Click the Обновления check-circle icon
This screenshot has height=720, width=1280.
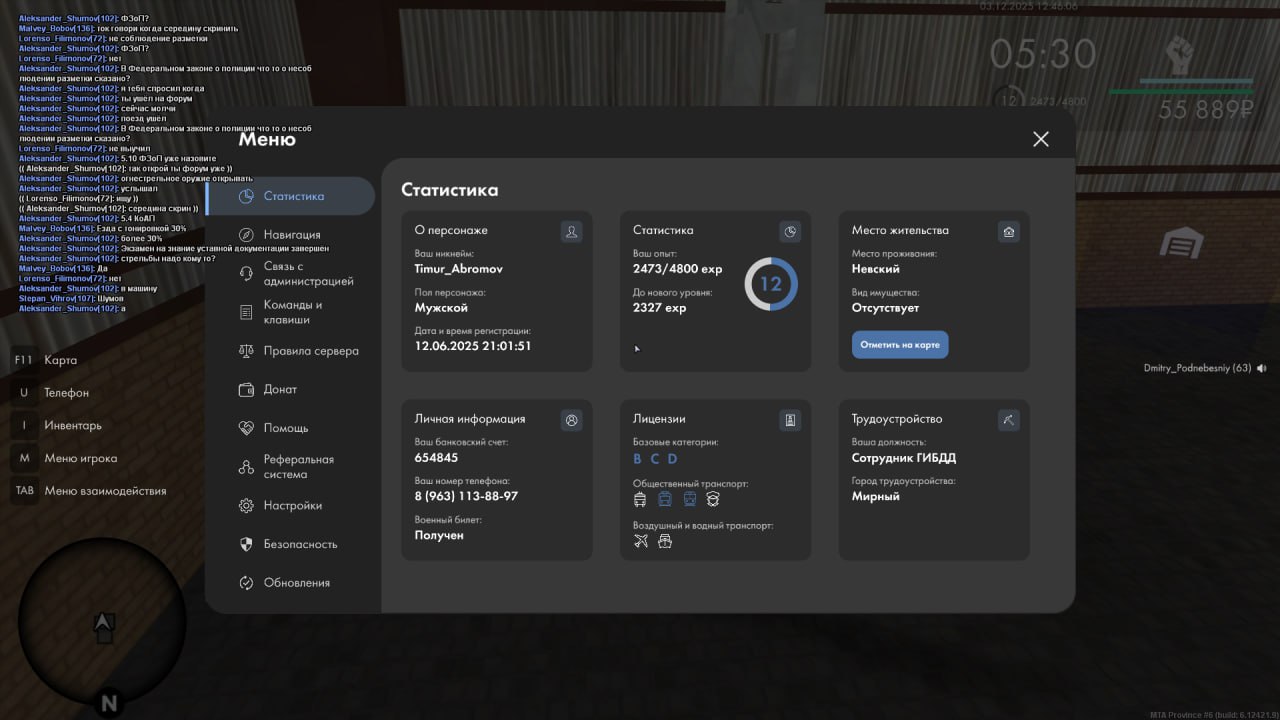246,583
